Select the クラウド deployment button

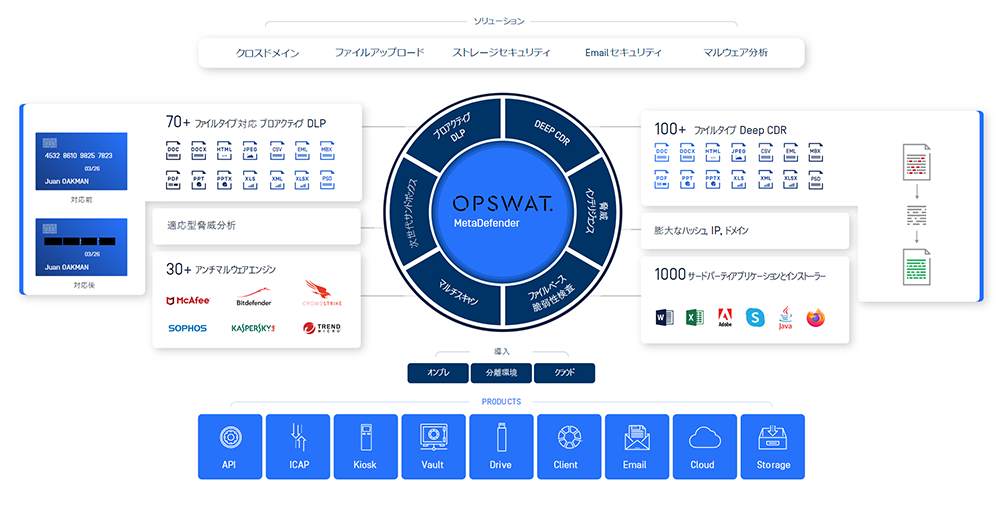click(x=564, y=373)
